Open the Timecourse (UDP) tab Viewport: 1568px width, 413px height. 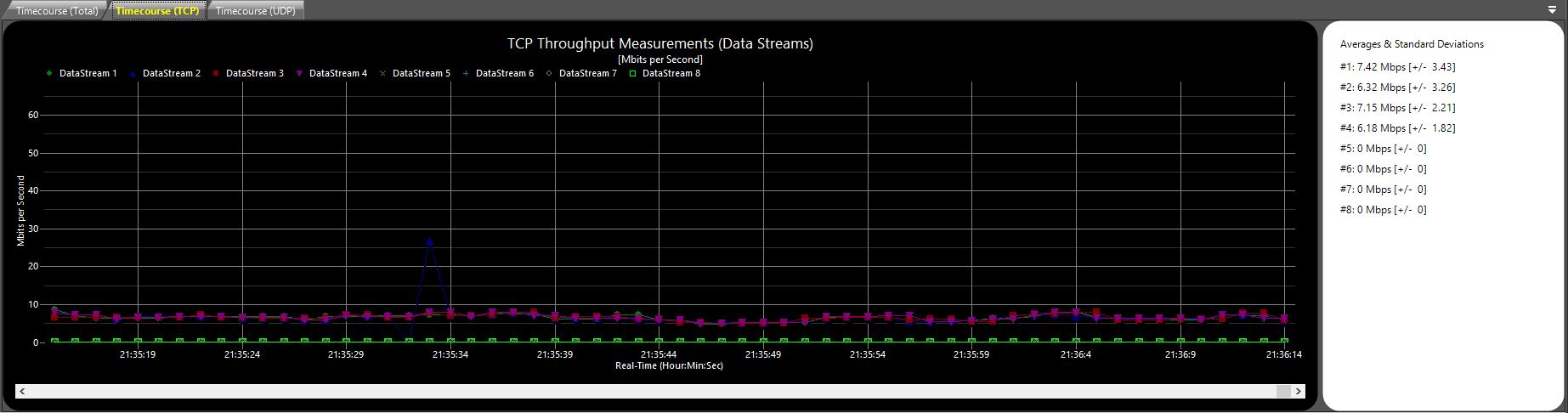tap(255, 11)
